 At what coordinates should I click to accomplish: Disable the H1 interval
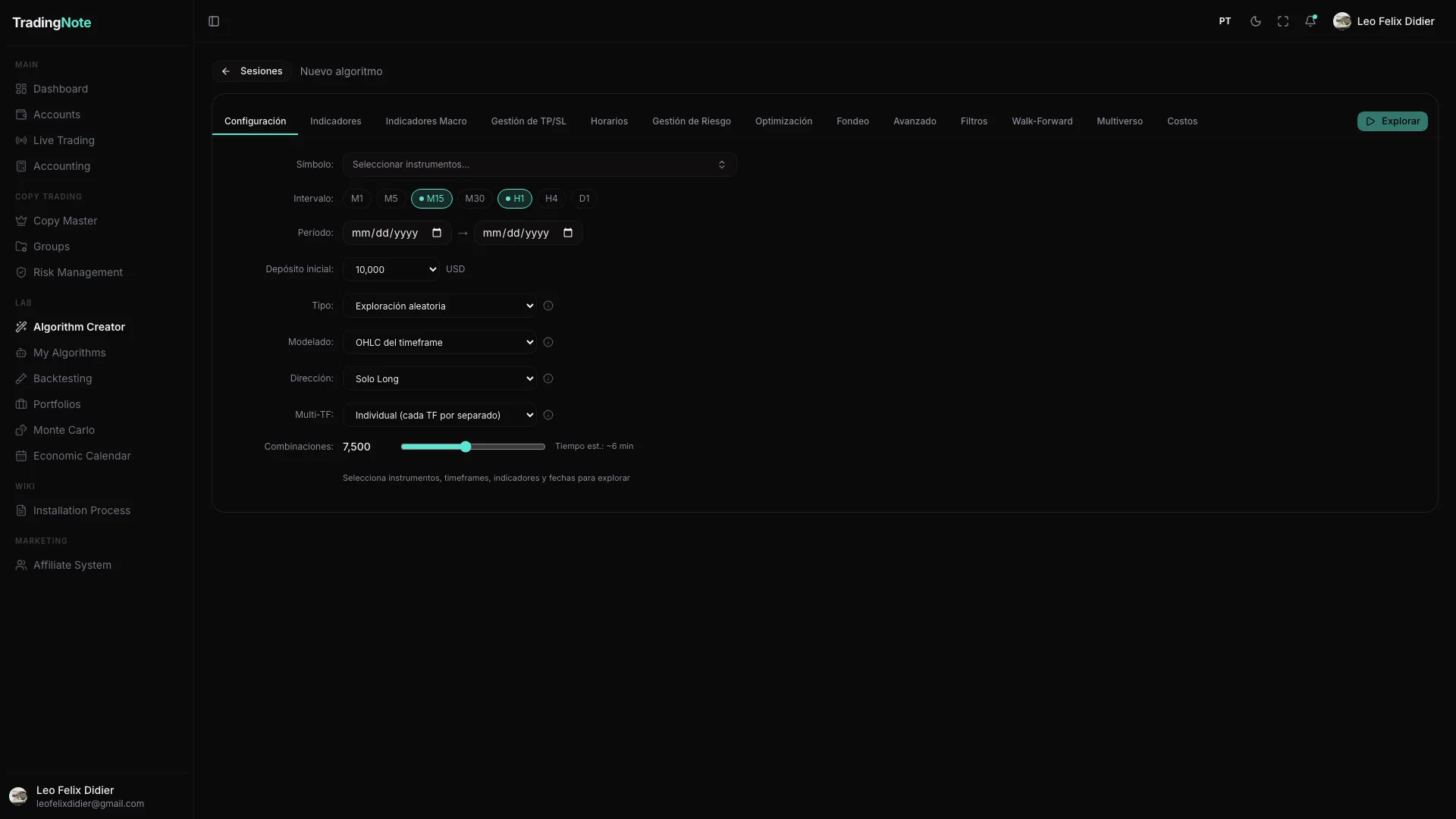coord(515,199)
